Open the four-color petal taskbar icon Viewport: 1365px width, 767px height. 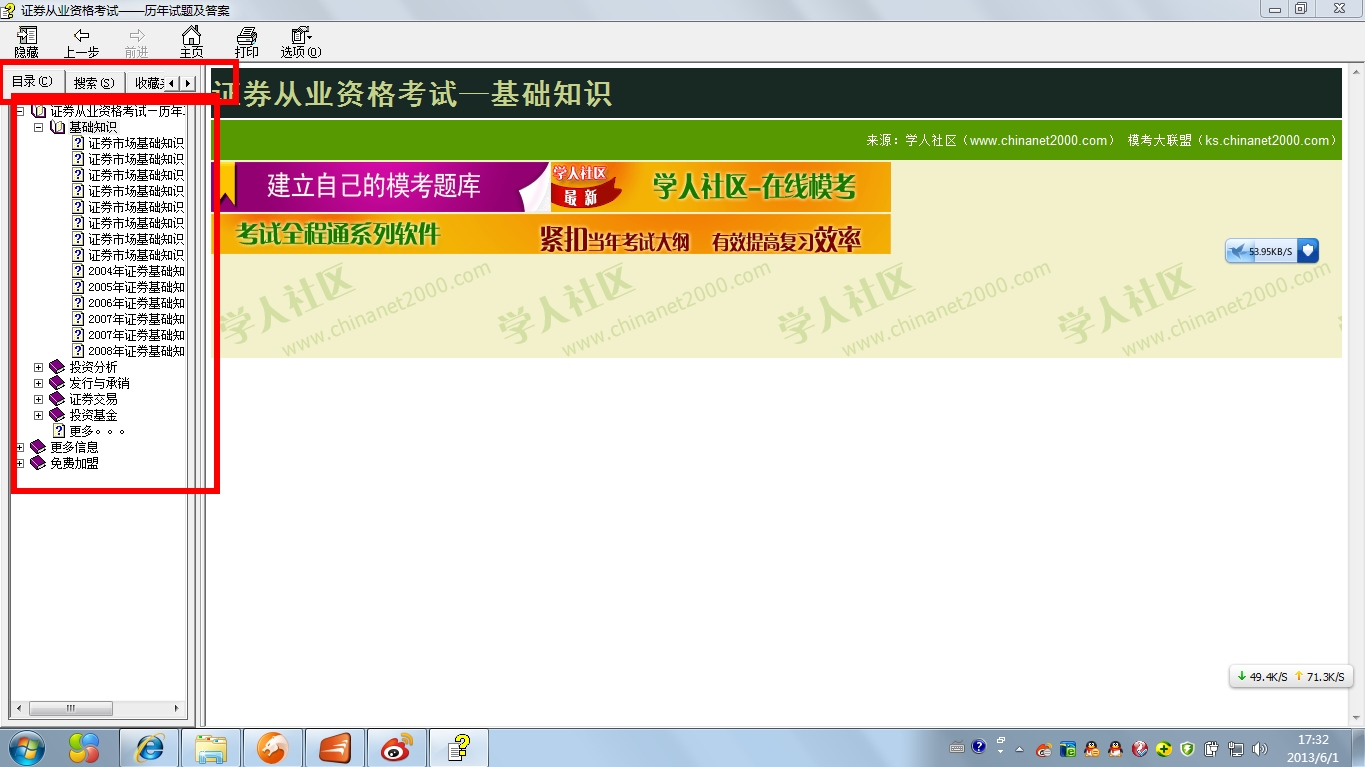click(x=84, y=748)
